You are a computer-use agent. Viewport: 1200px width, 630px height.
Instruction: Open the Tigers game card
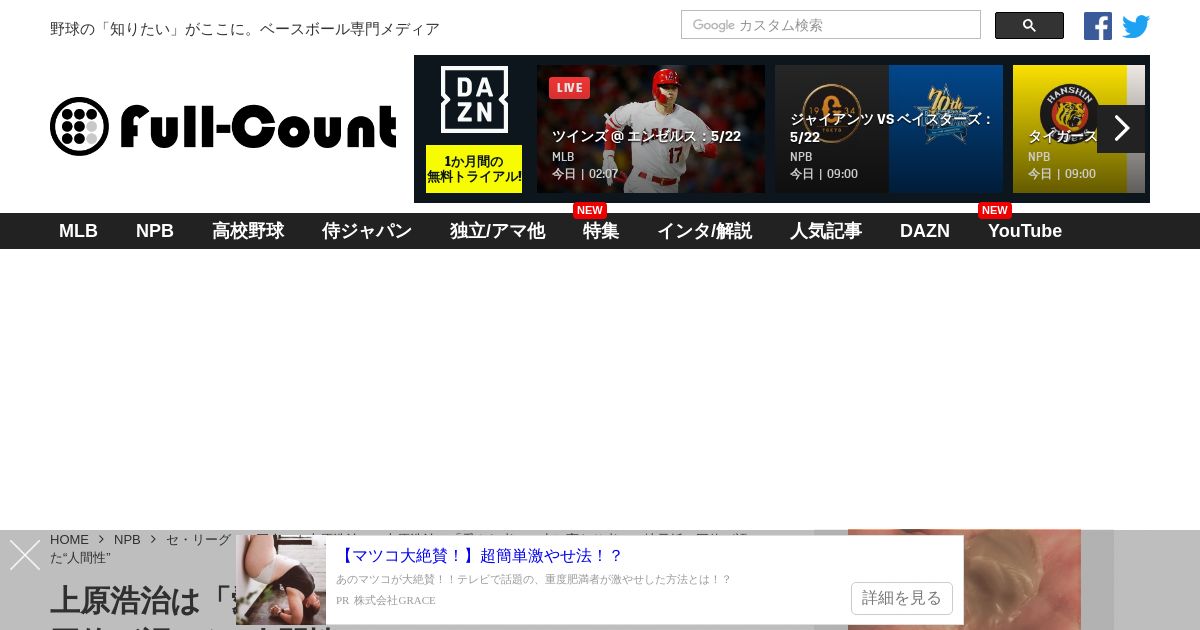[x=1078, y=129]
